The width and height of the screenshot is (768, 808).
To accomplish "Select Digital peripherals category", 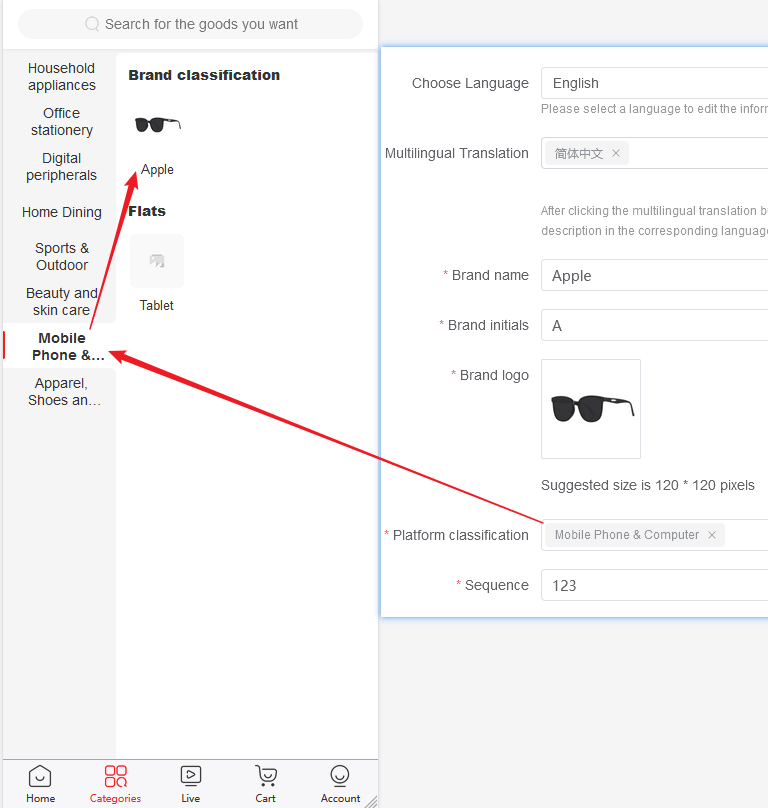I will point(62,166).
